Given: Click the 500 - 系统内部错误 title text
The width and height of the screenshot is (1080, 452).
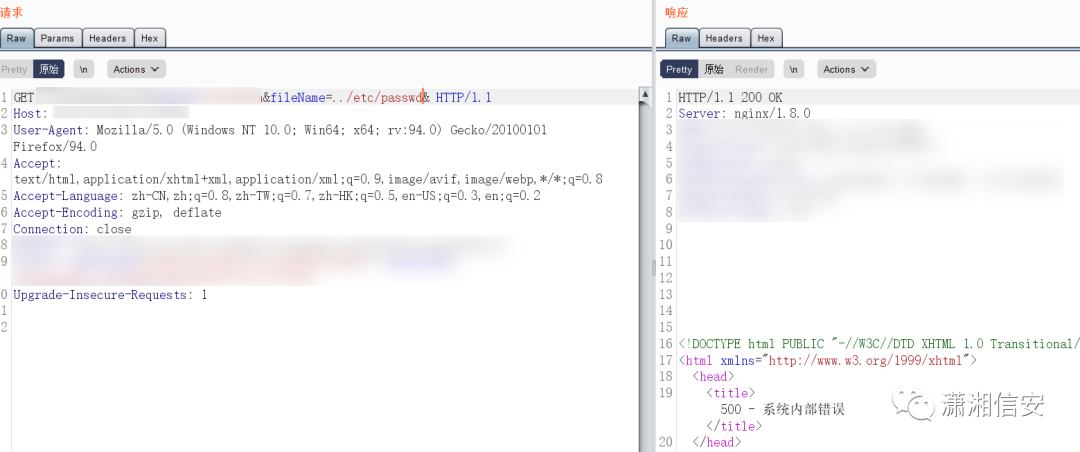Looking at the screenshot, I should click(x=782, y=409).
